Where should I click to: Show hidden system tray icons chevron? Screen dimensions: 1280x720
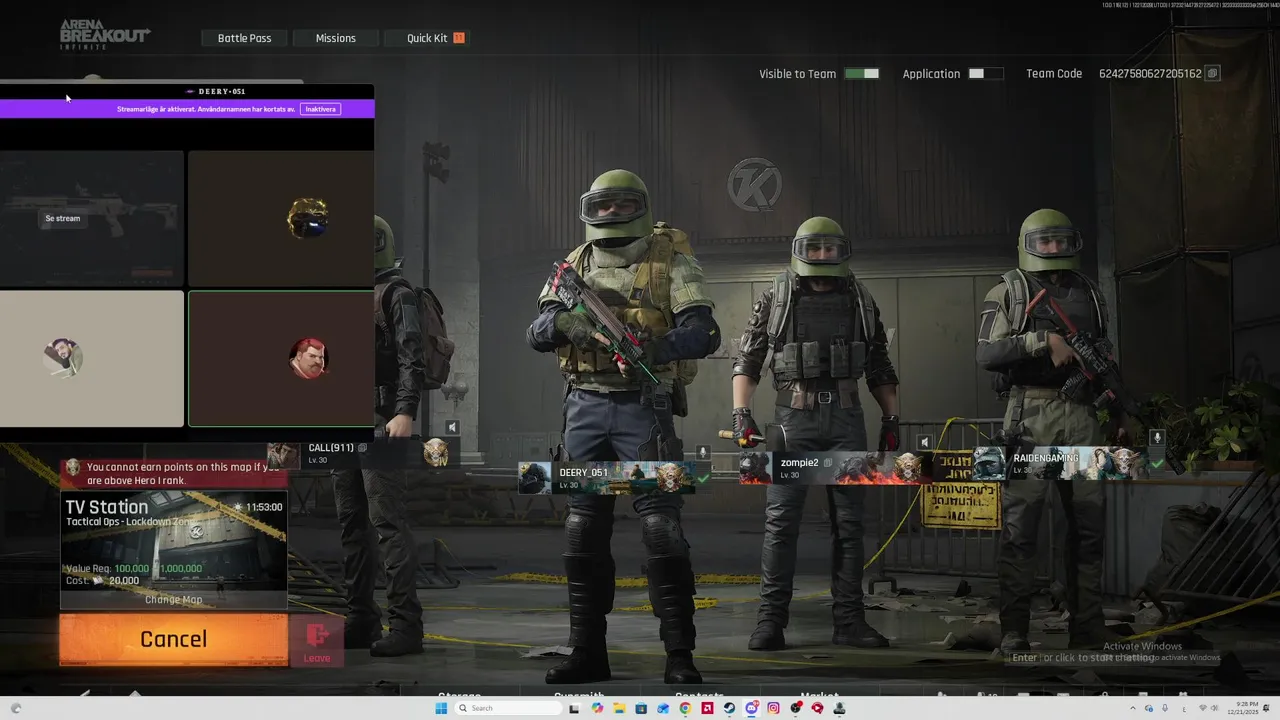pyautogui.click(x=1133, y=708)
